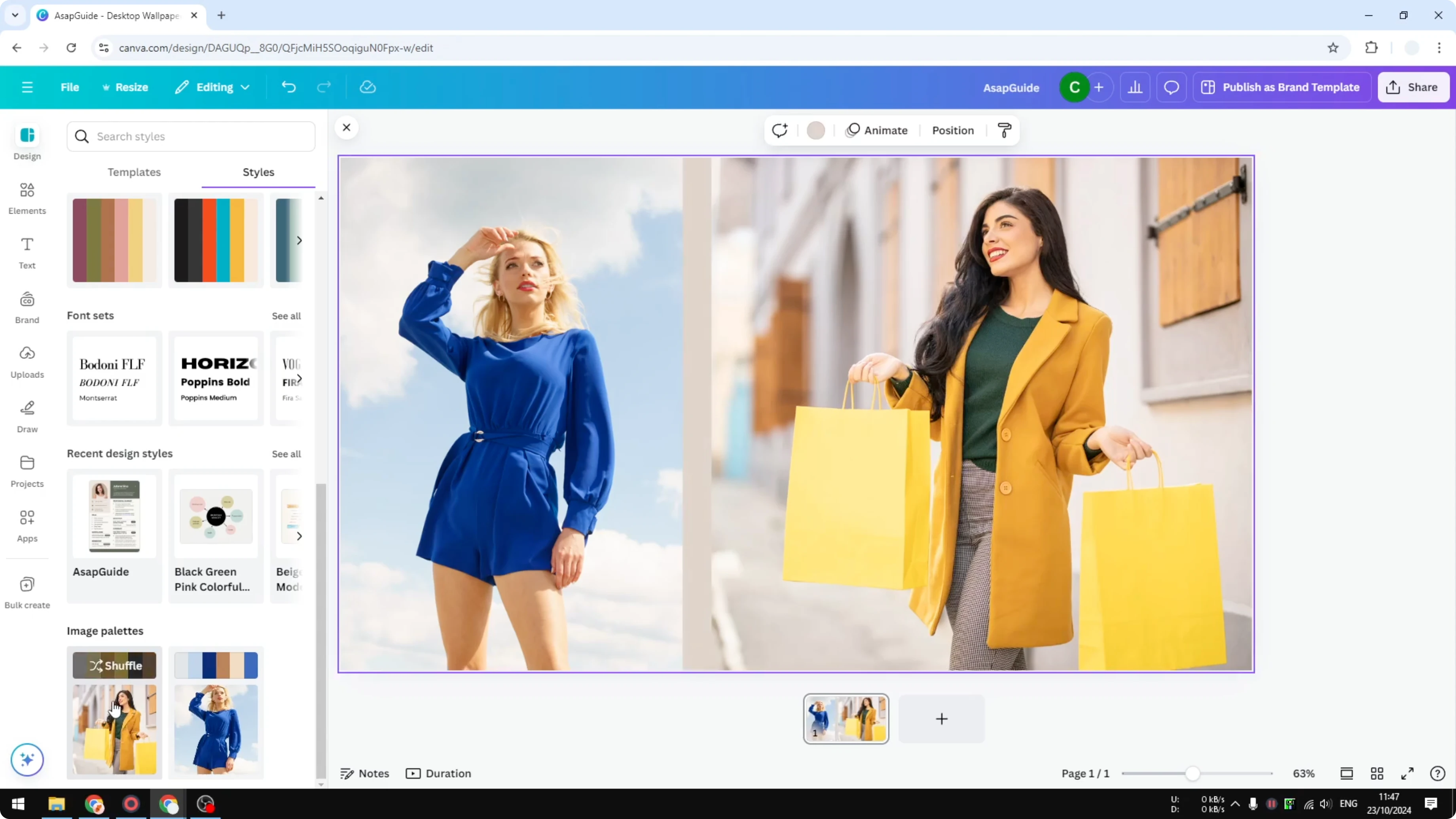Viewport: 1456px width, 819px height.
Task: Open the Apps panel
Action: (27, 525)
